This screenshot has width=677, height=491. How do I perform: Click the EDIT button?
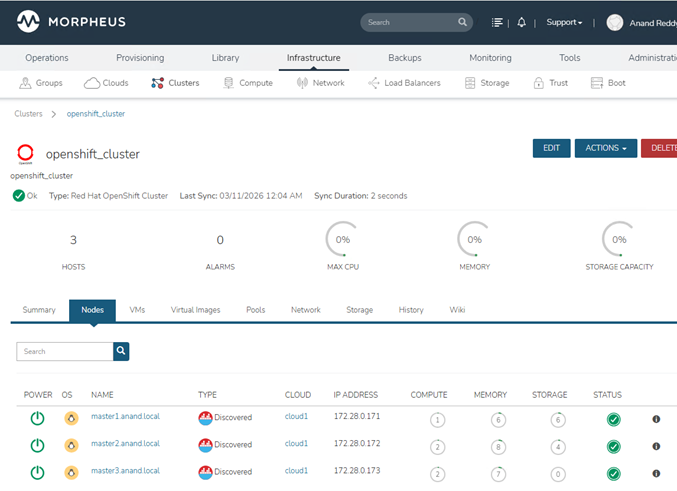click(x=551, y=148)
